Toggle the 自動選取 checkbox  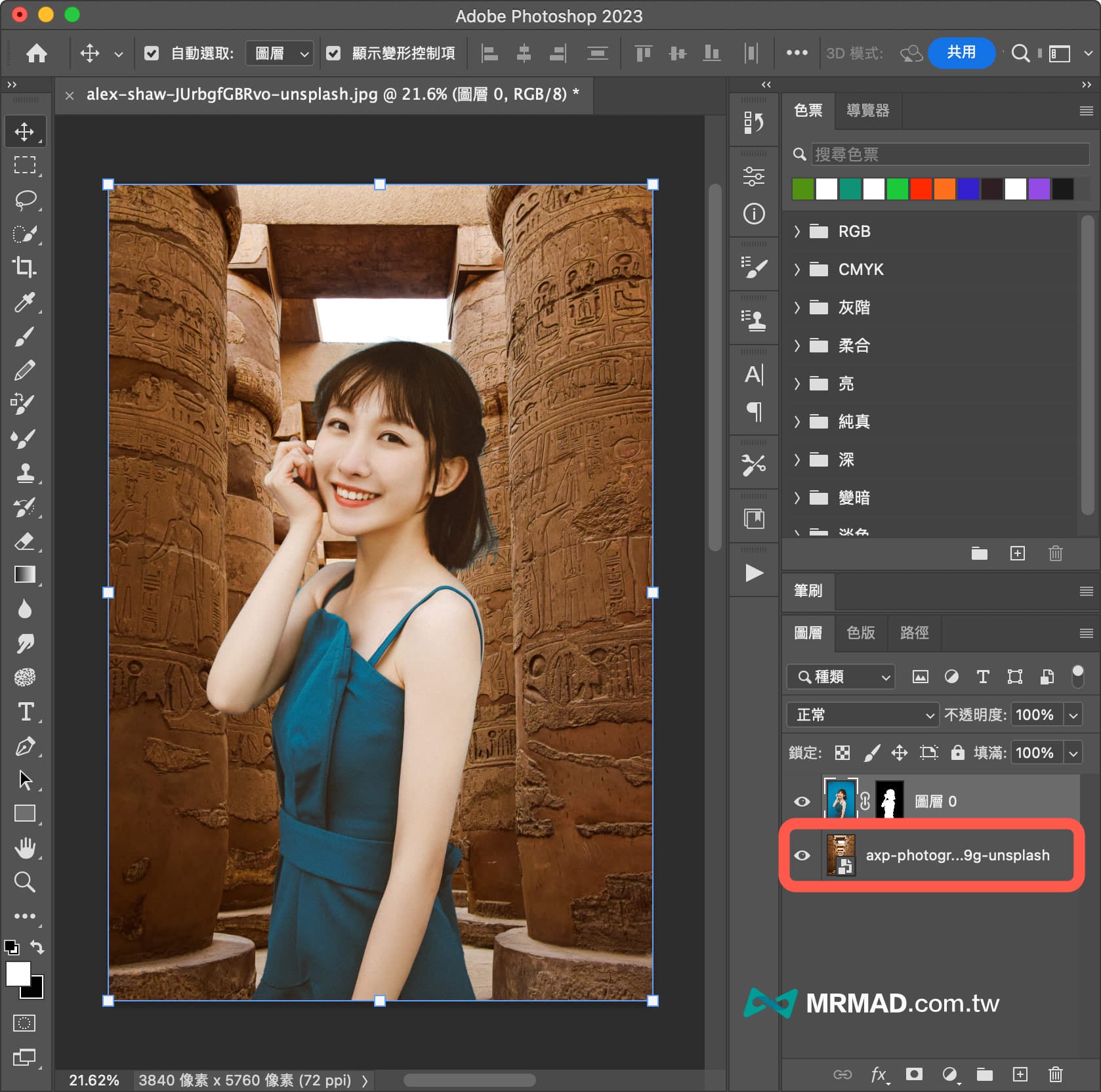click(x=152, y=53)
